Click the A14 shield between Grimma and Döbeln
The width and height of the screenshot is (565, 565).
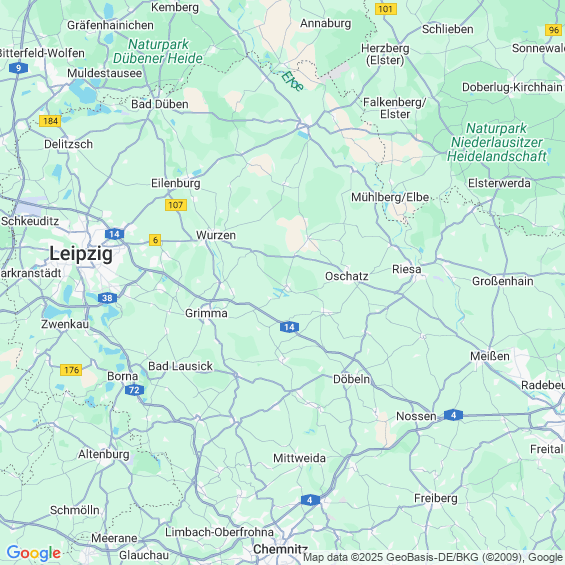point(289,327)
